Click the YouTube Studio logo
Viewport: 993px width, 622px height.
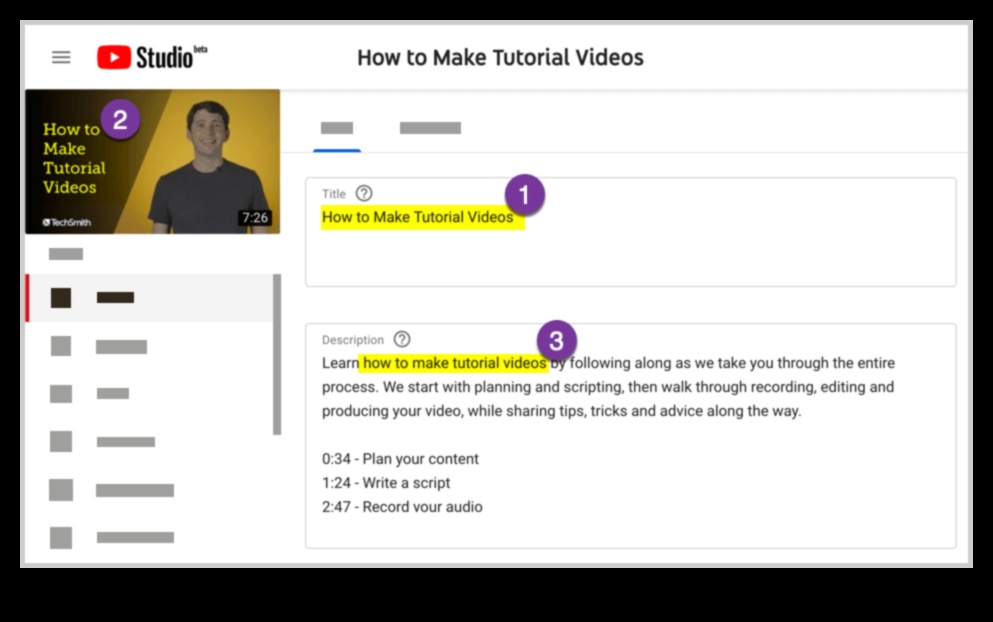click(151, 57)
